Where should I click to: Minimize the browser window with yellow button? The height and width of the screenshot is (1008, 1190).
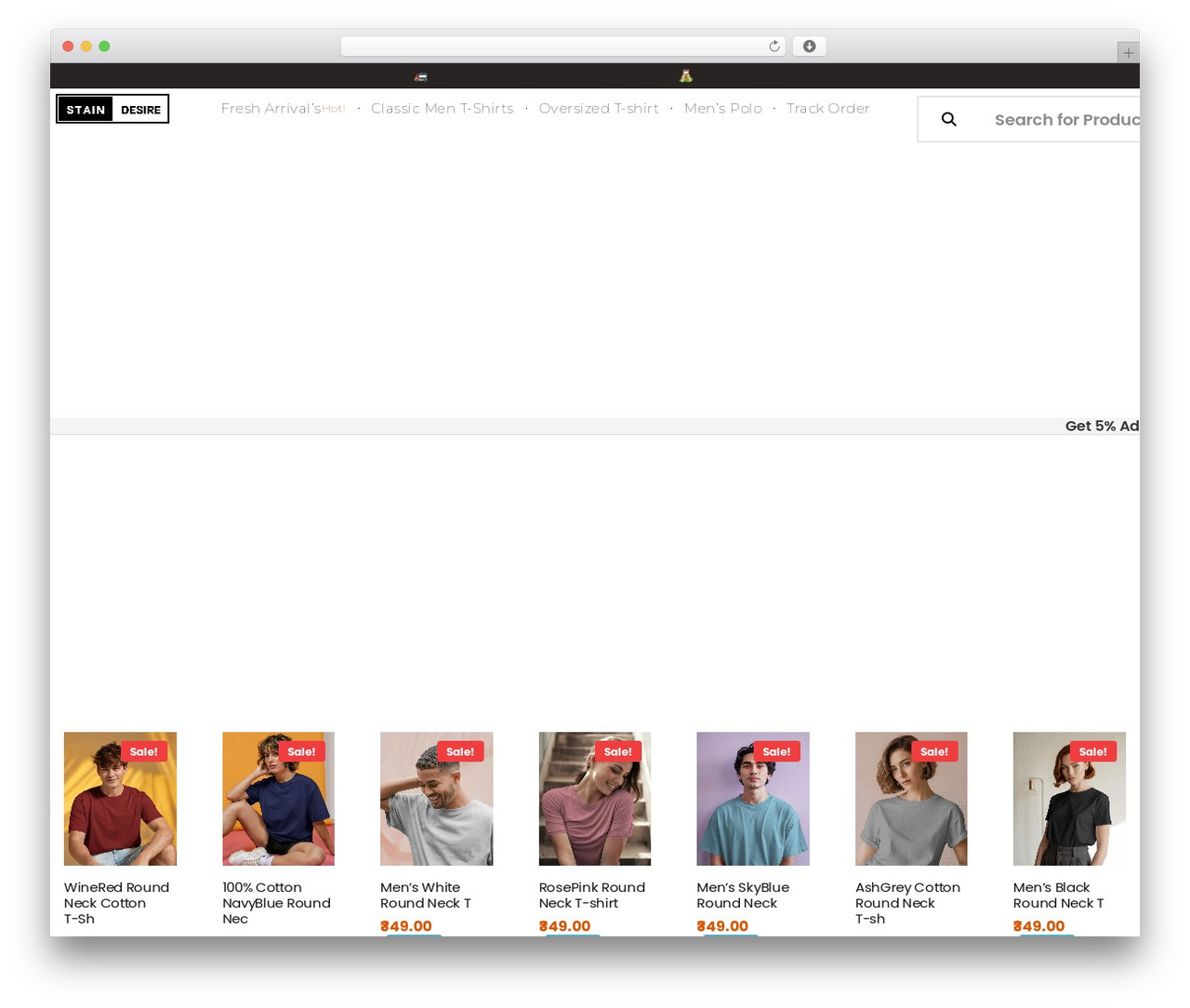point(86,46)
